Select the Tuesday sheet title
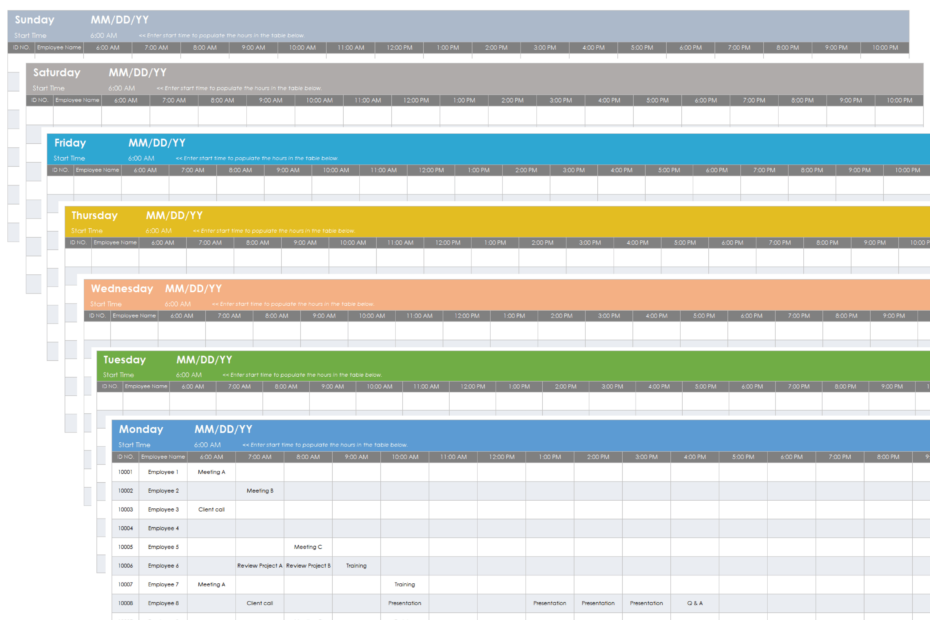This screenshot has height=620, width=930. pos(125,360)
